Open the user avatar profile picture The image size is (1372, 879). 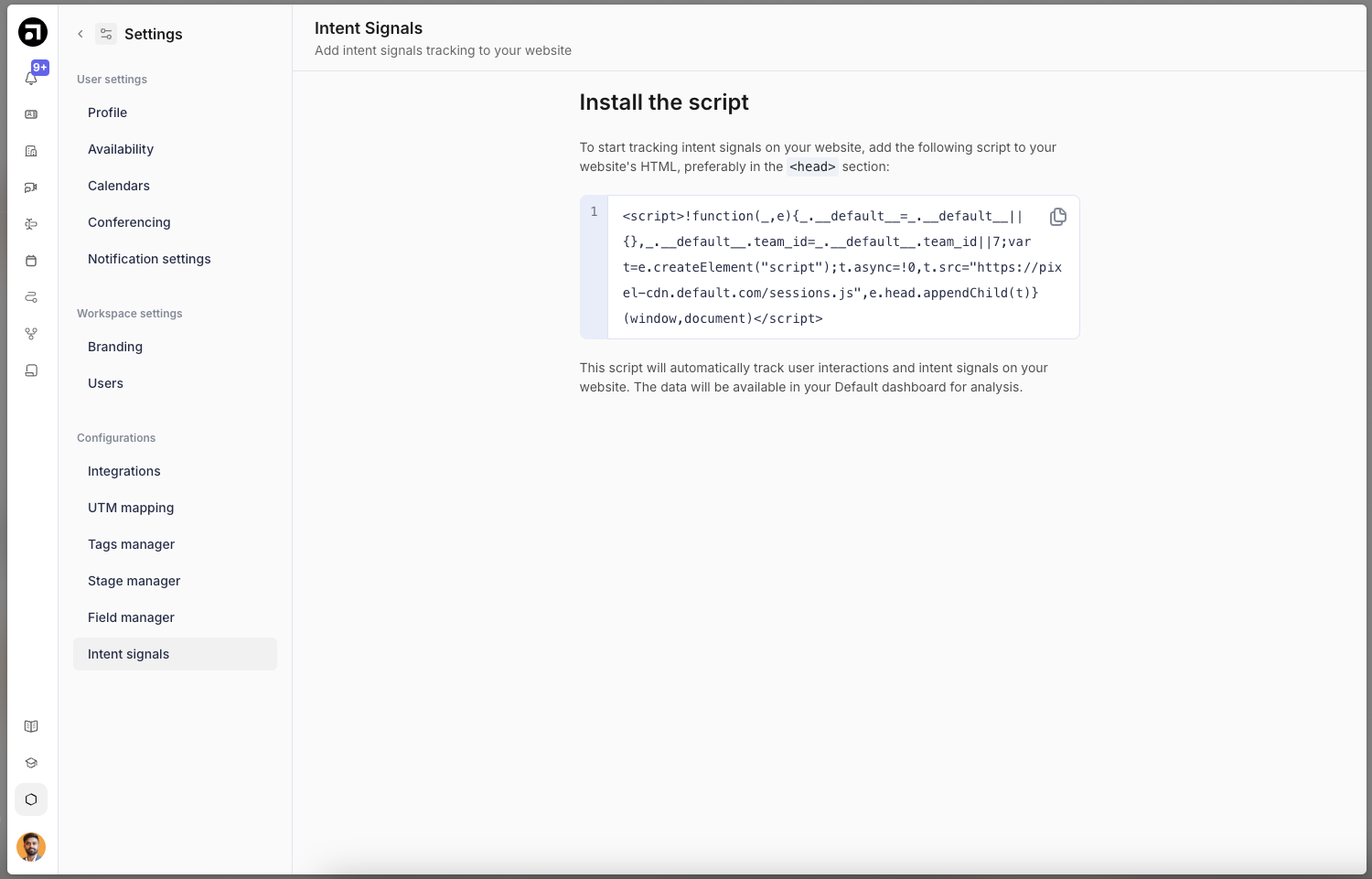tap(31, 847)
